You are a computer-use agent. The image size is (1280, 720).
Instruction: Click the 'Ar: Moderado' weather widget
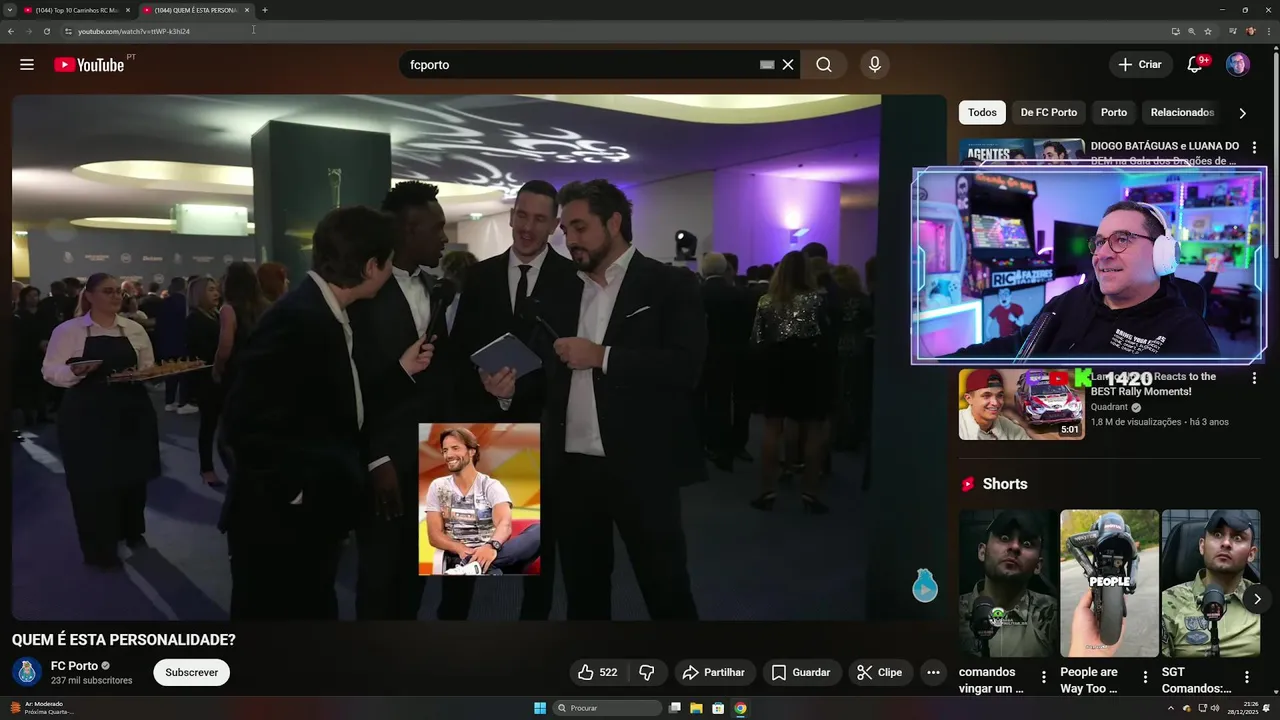[40, 708]
